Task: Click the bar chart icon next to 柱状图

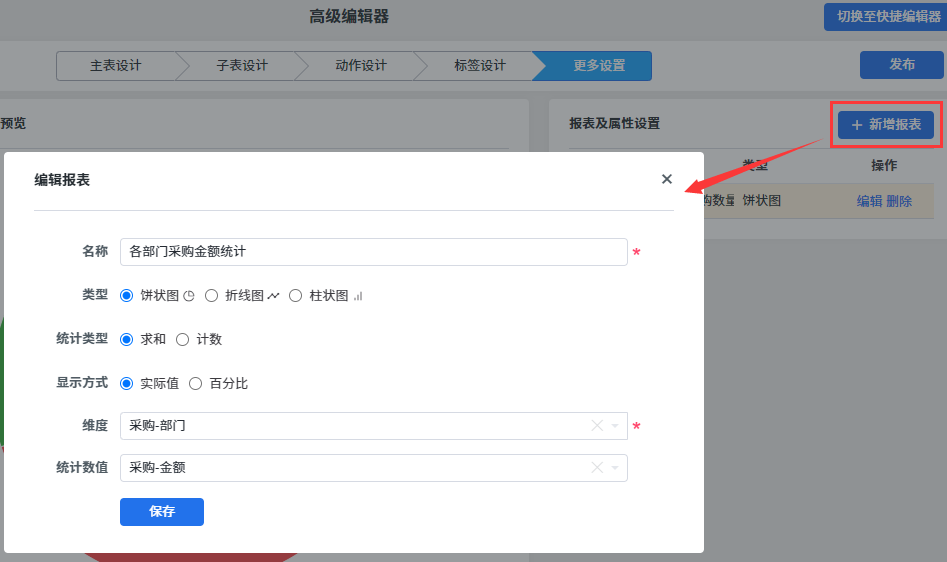Action: [358, 296]
